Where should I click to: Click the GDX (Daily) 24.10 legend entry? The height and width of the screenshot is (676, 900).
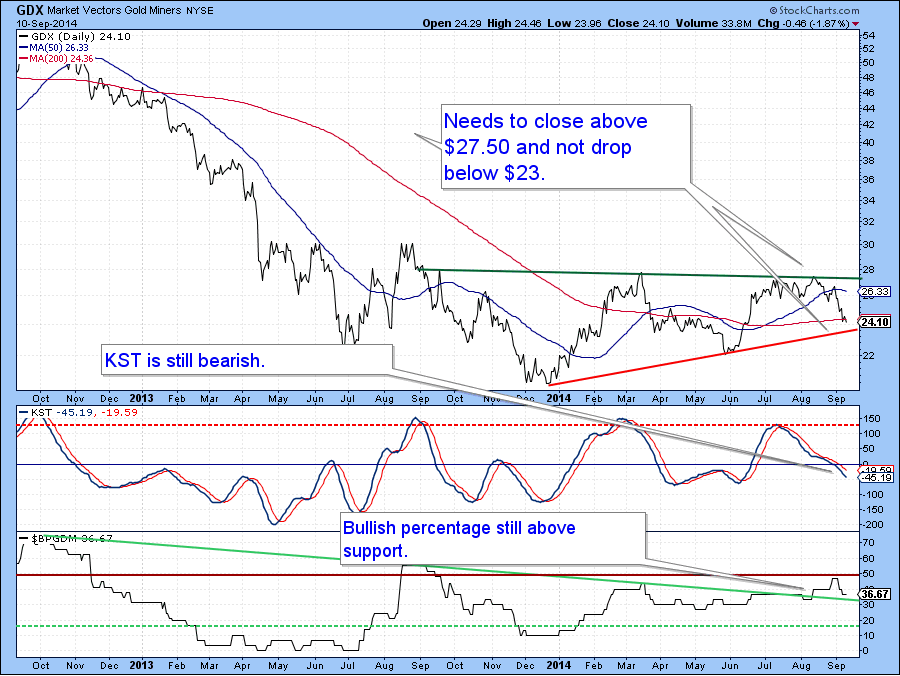pos(76,36)
